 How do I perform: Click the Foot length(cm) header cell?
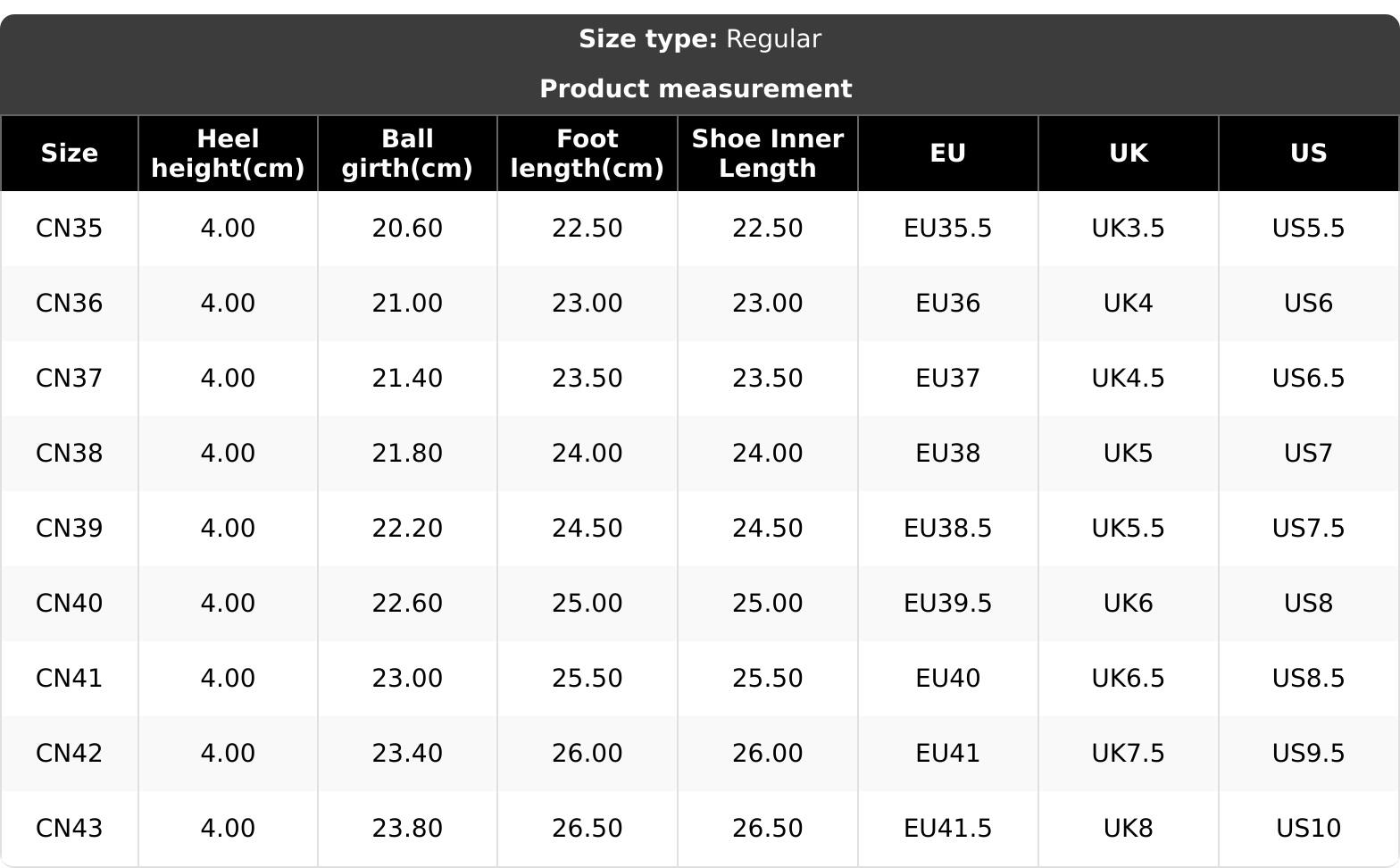point(587,154)
